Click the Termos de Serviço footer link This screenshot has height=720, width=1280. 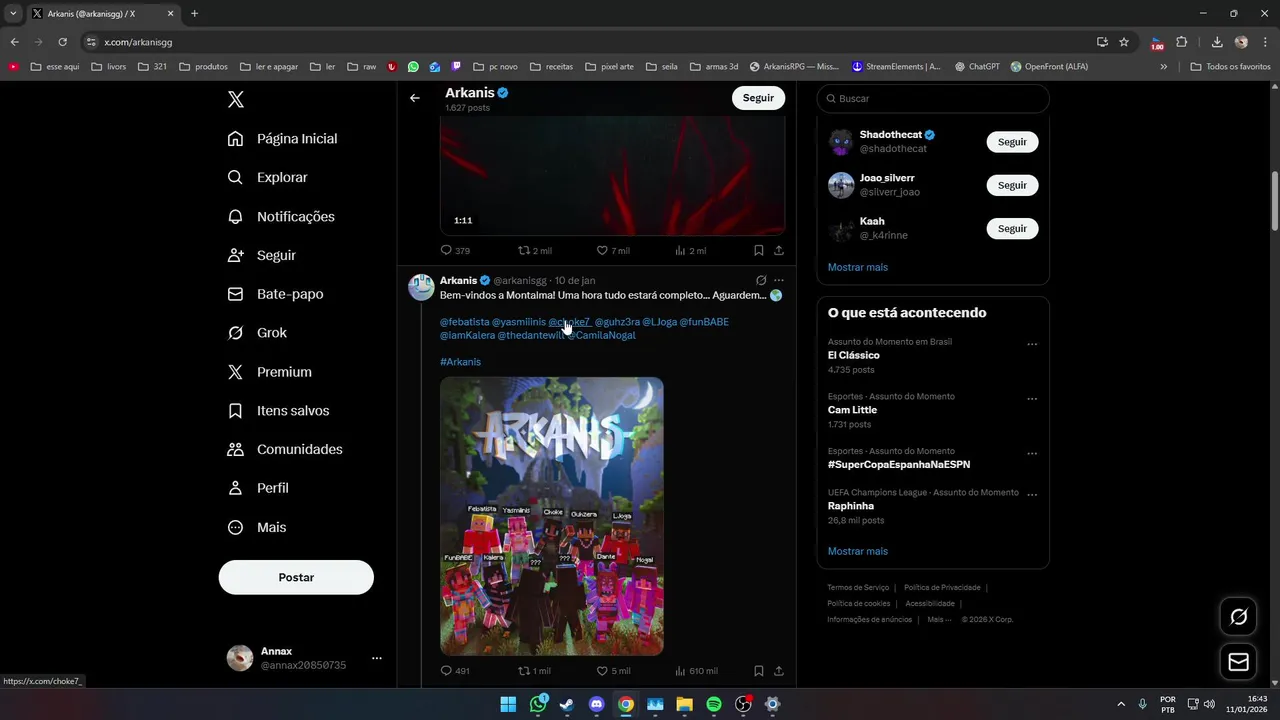[858, 588]
